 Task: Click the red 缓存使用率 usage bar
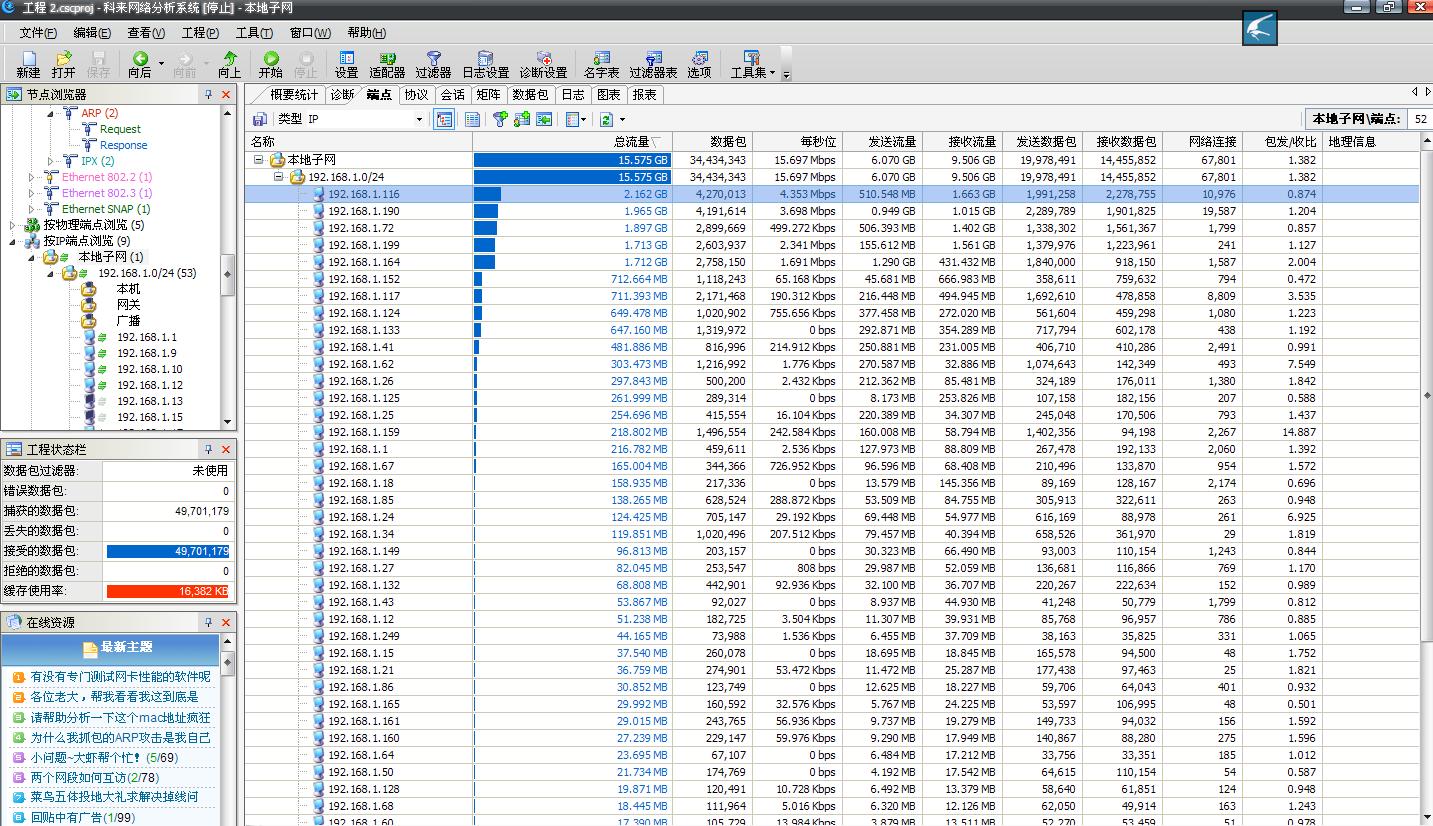tap(167, 591)
